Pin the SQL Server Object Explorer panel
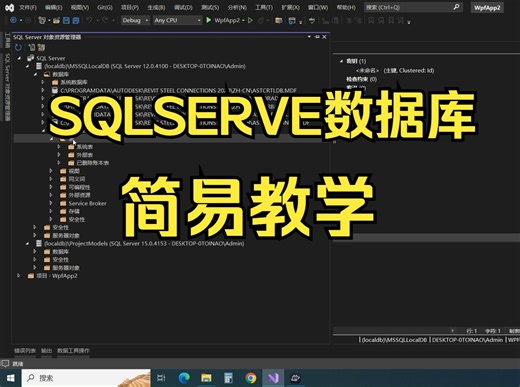 pos(317,37)
